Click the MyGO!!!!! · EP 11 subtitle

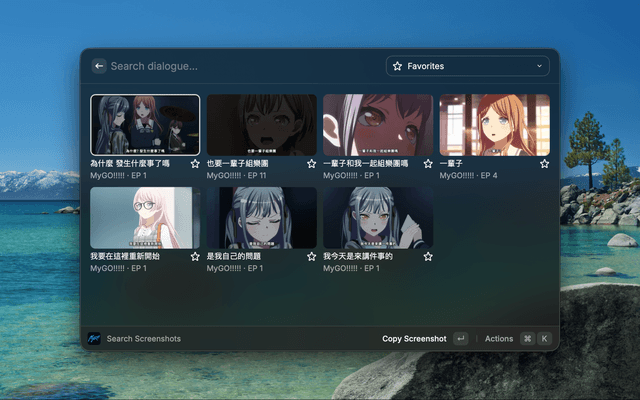click(236, 176)
